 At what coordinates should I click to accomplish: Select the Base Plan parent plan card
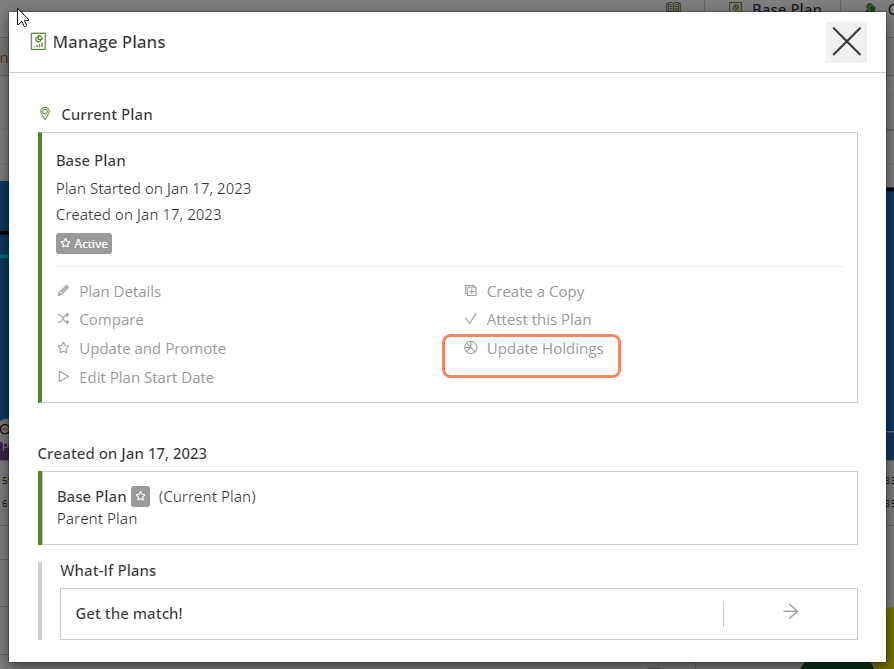coord(448,508)
